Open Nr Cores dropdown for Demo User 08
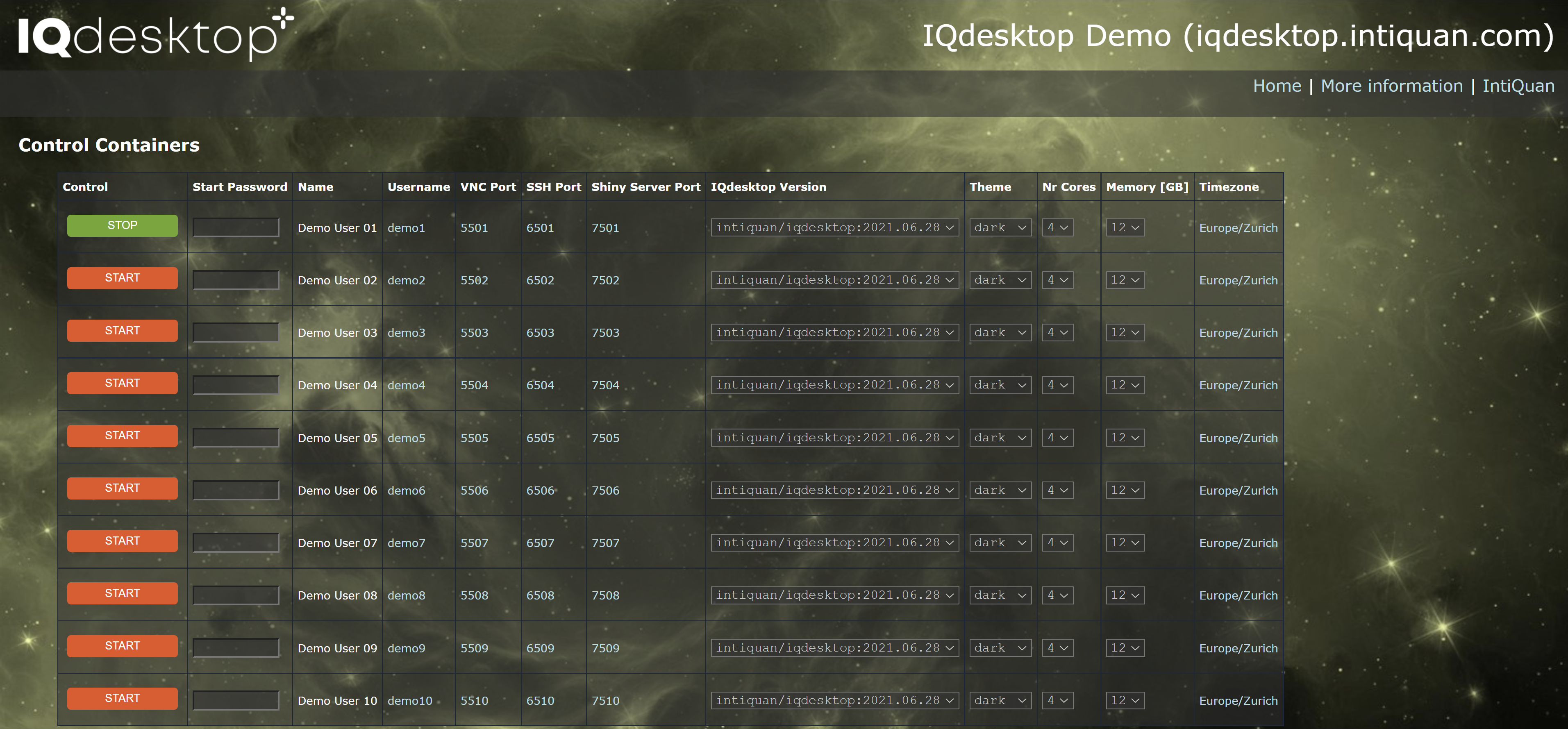The width and height of the screenshot is (1568, 729). (1057, 595)
